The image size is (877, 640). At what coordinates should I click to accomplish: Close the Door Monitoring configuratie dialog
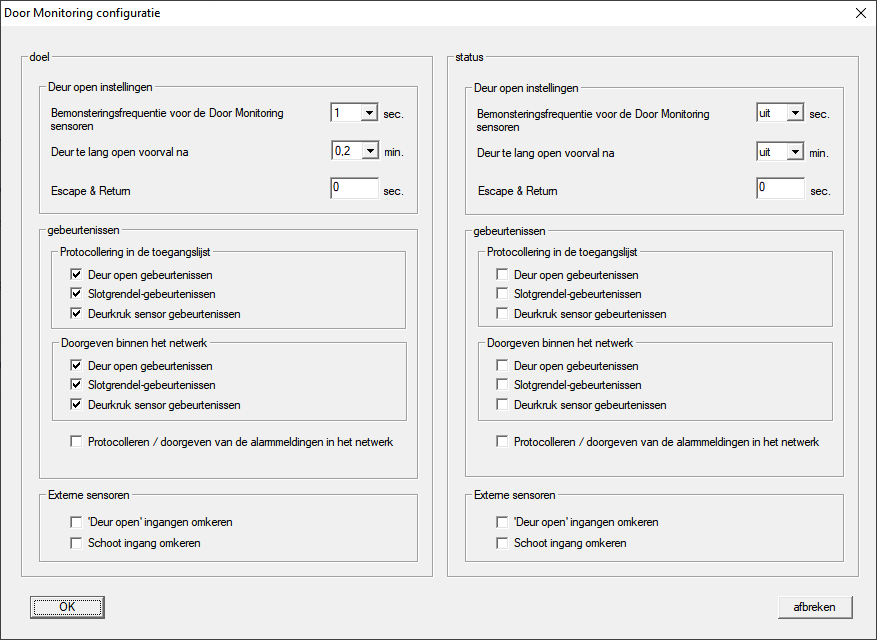[x=860, y=13]
